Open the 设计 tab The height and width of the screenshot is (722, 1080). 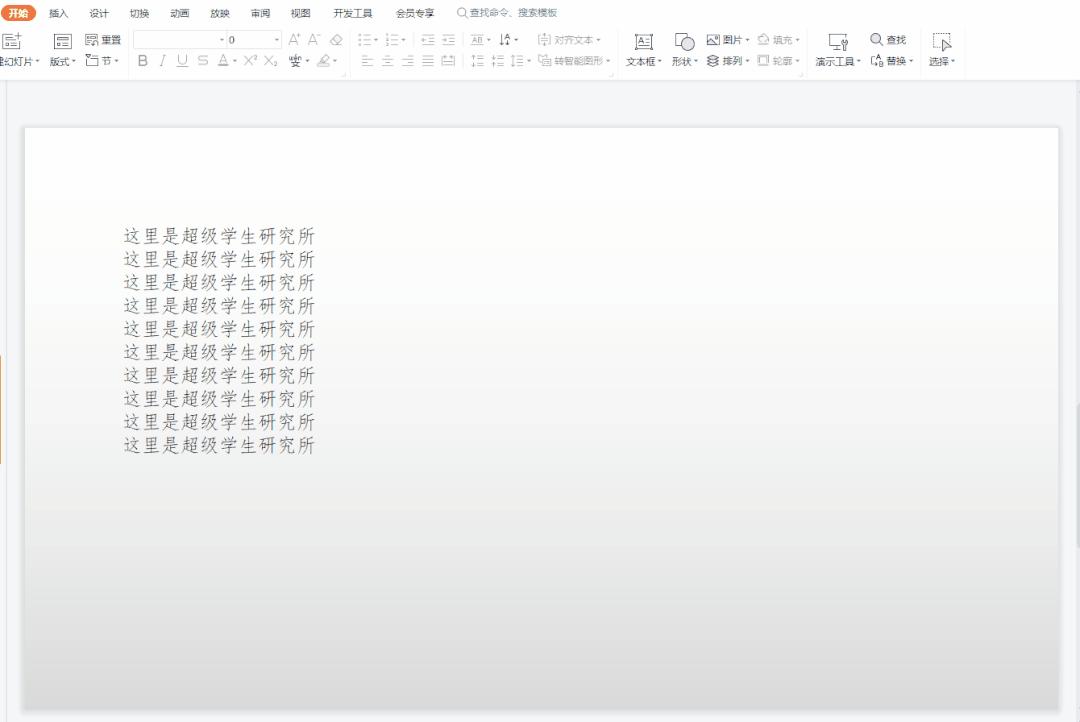(x=98, y=13)
